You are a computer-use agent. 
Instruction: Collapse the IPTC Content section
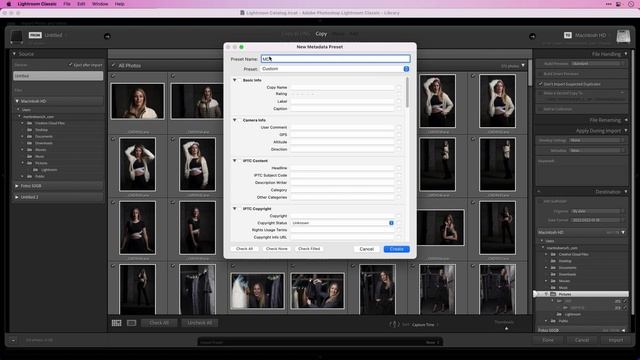click(x=235, y=160)
